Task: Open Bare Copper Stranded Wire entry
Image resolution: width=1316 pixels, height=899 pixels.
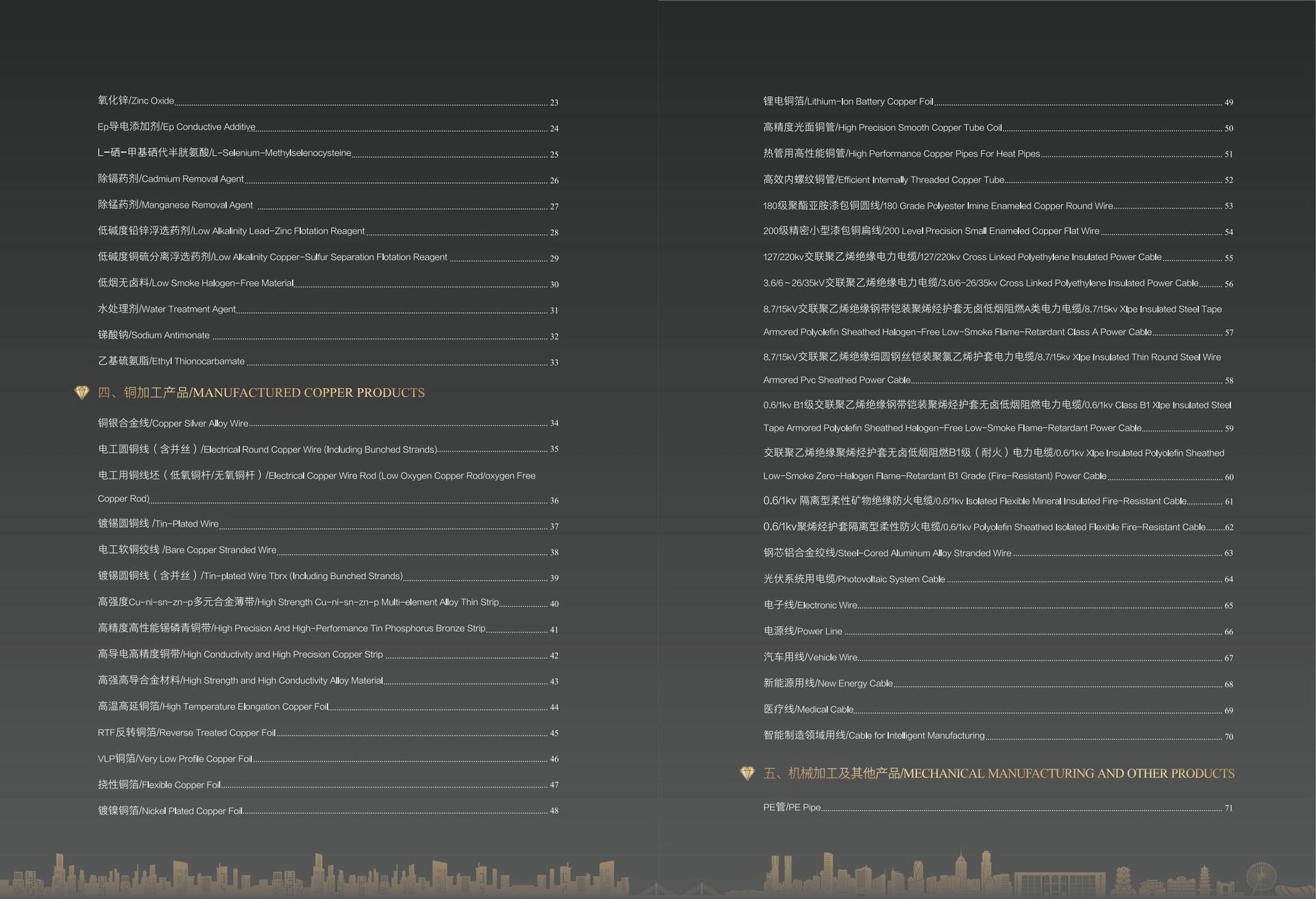Action: click(x=187, y=550)
